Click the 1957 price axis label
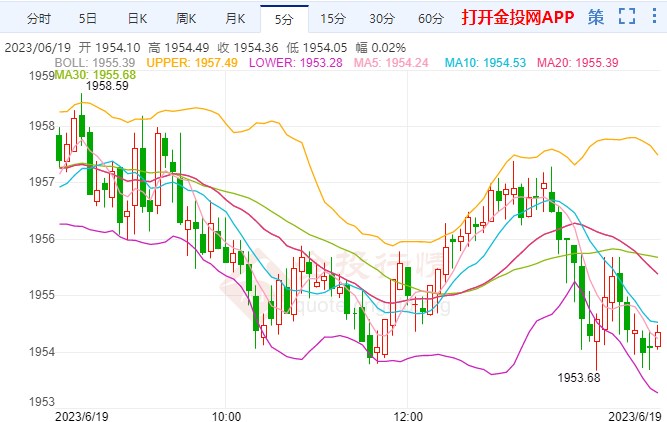The width and height of the screenshot is (667, 422). 42,182
